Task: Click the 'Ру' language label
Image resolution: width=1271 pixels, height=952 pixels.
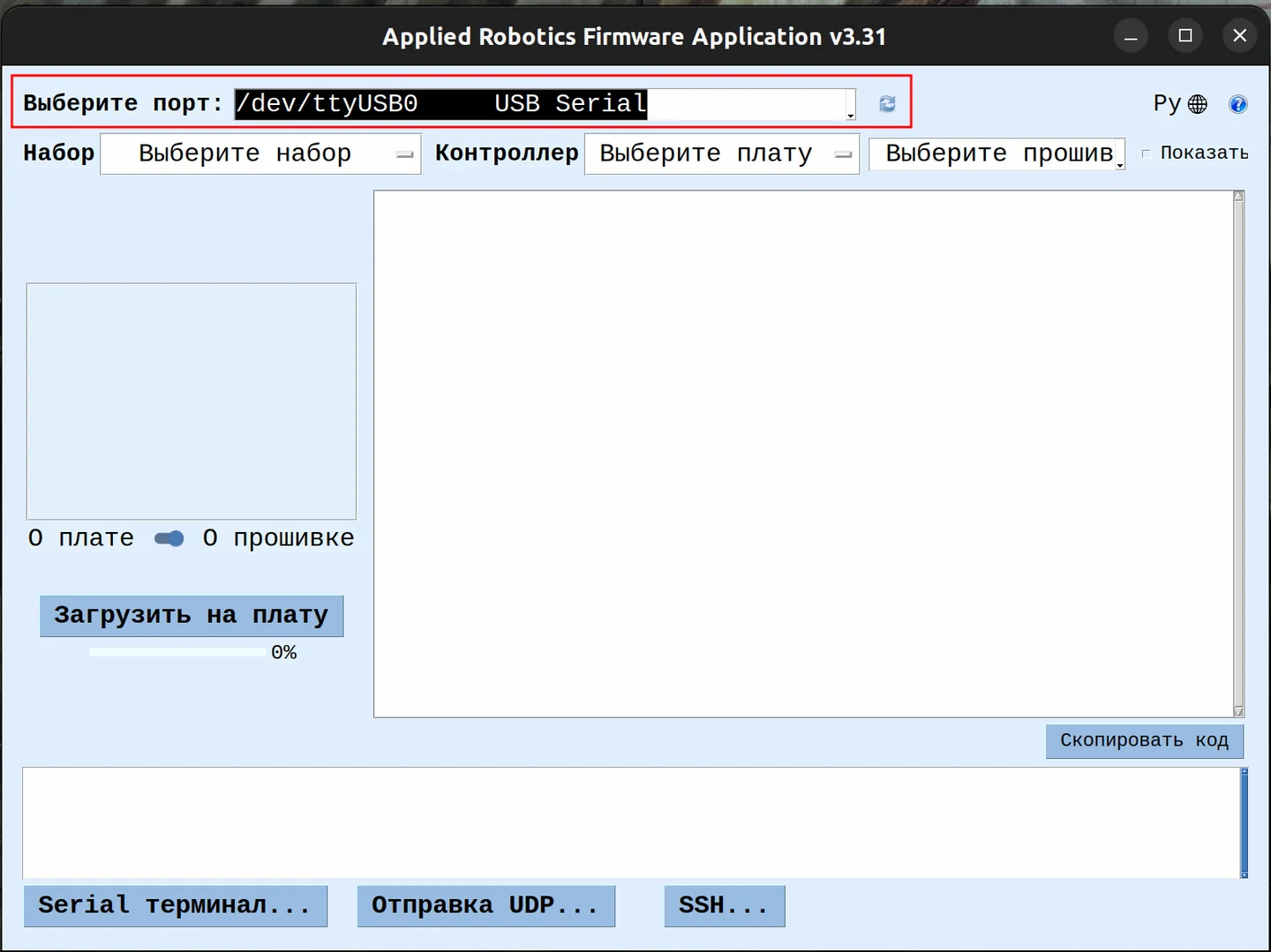Action: point(1167,104)
